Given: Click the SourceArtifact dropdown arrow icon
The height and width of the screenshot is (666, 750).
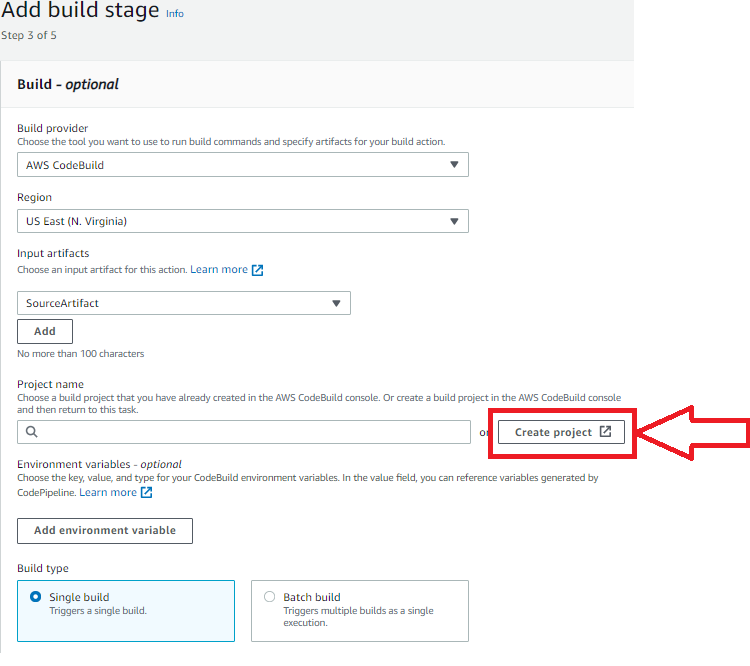Looking at the screenshot, I should [336, 303].
